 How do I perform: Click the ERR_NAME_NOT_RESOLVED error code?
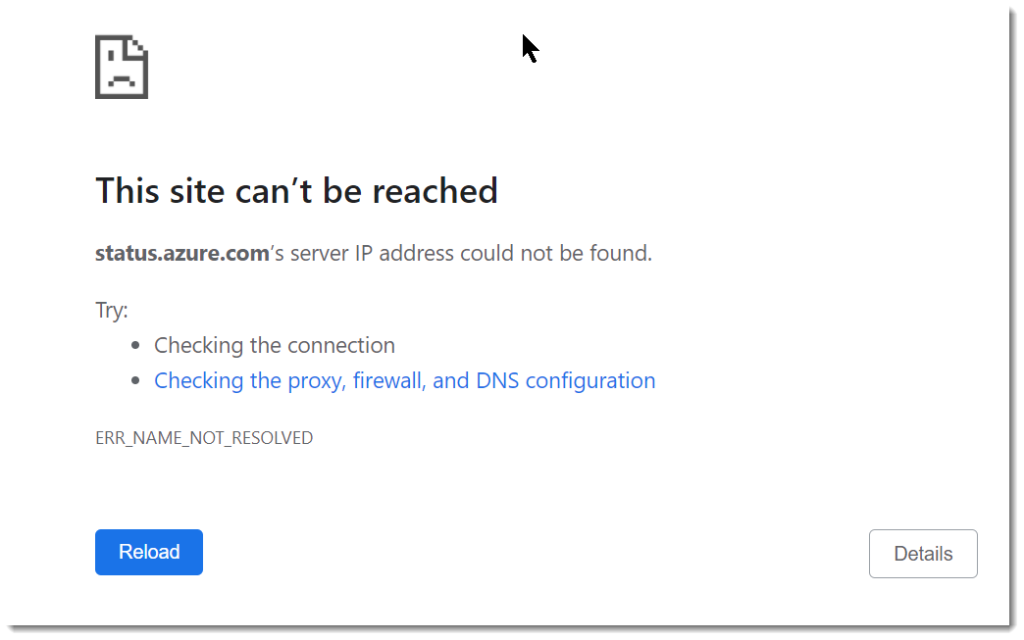pos(203,437)
